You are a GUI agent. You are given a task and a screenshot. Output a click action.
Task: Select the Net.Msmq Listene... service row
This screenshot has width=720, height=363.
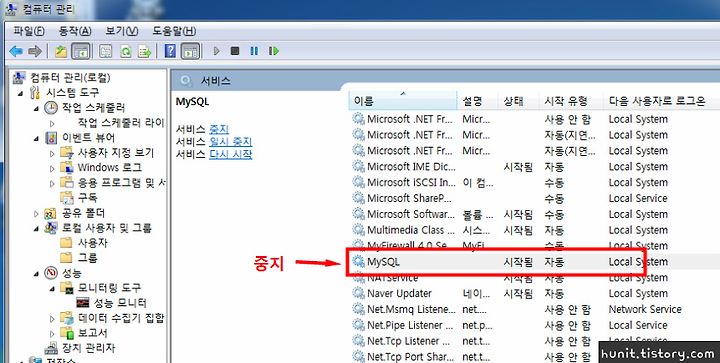pyautogui.click(x=533, y=309)
